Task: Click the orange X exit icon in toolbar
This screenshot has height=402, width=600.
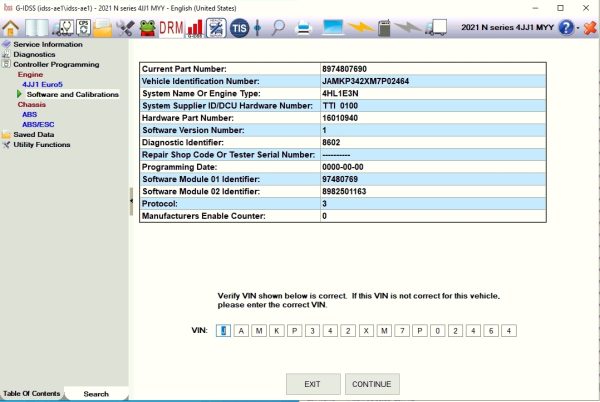Action: coord(590,28)
